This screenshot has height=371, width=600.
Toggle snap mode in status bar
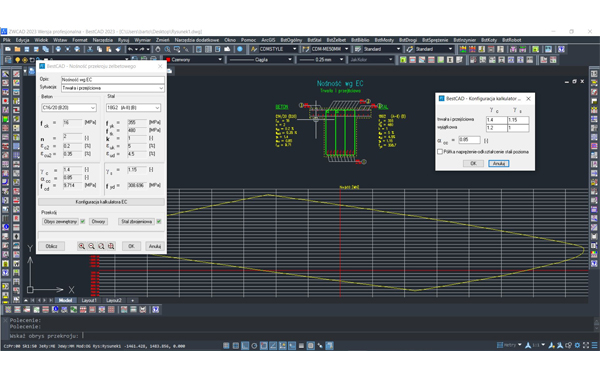click(x=226, y=346)
